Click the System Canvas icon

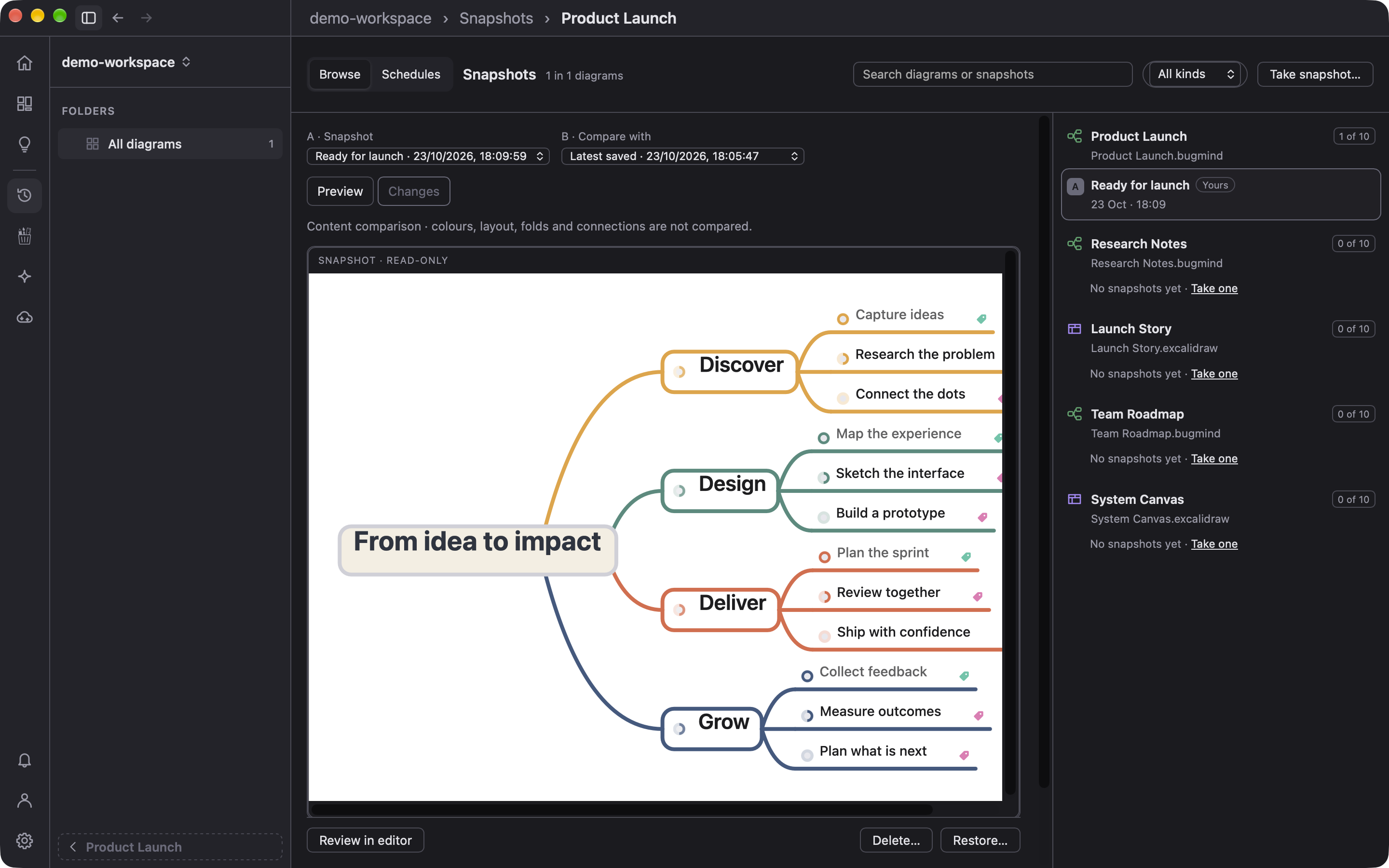[x=1074, y=499]
